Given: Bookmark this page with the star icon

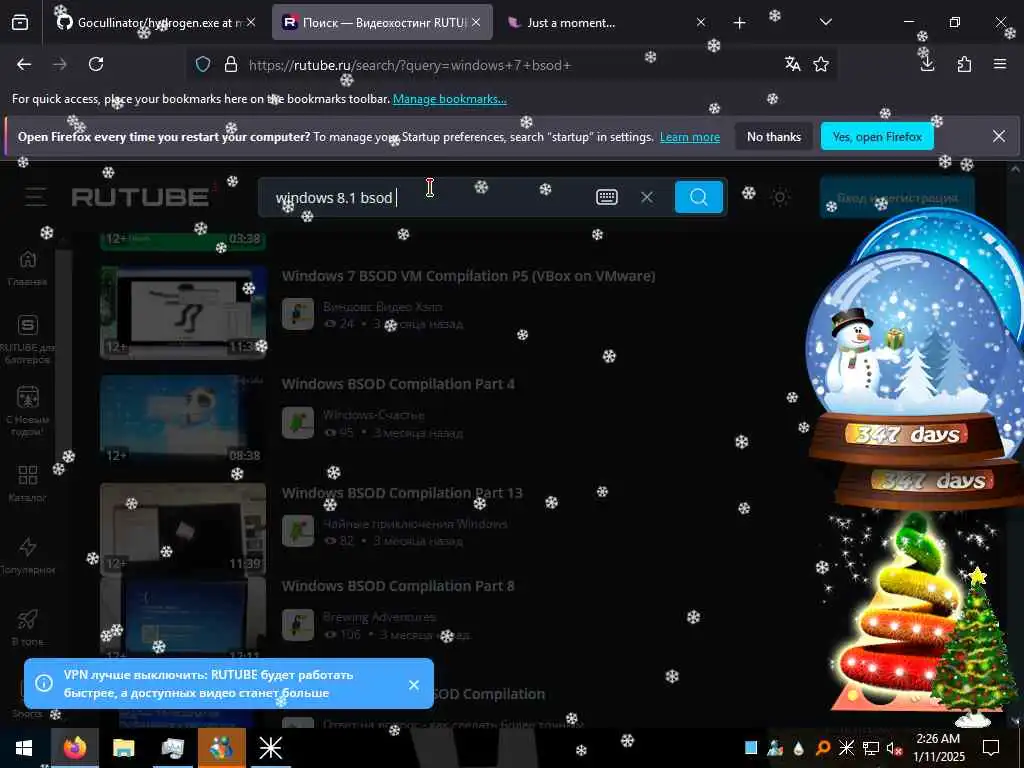Looking at the screenshot, I should [x=821, y=64].
